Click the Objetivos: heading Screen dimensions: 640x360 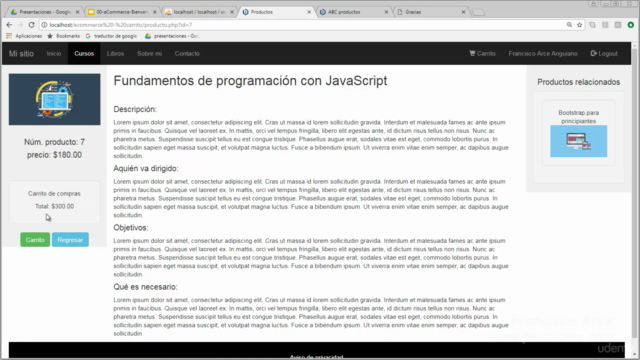131,228
